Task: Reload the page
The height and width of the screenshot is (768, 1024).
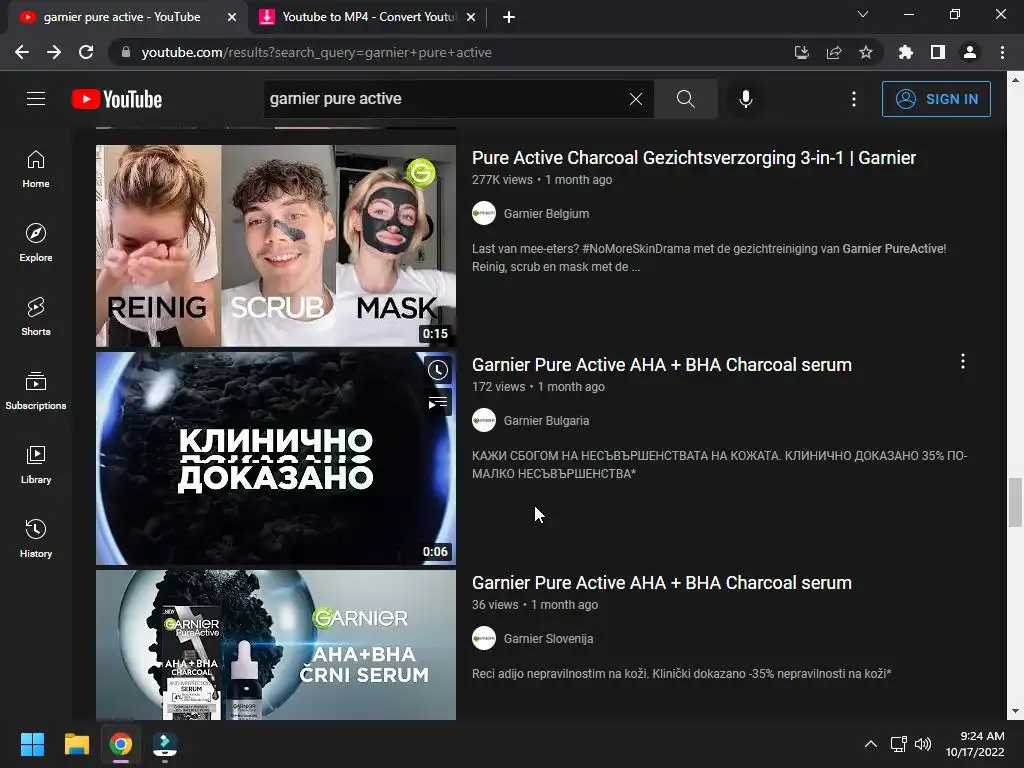Action: pos(86,52)
